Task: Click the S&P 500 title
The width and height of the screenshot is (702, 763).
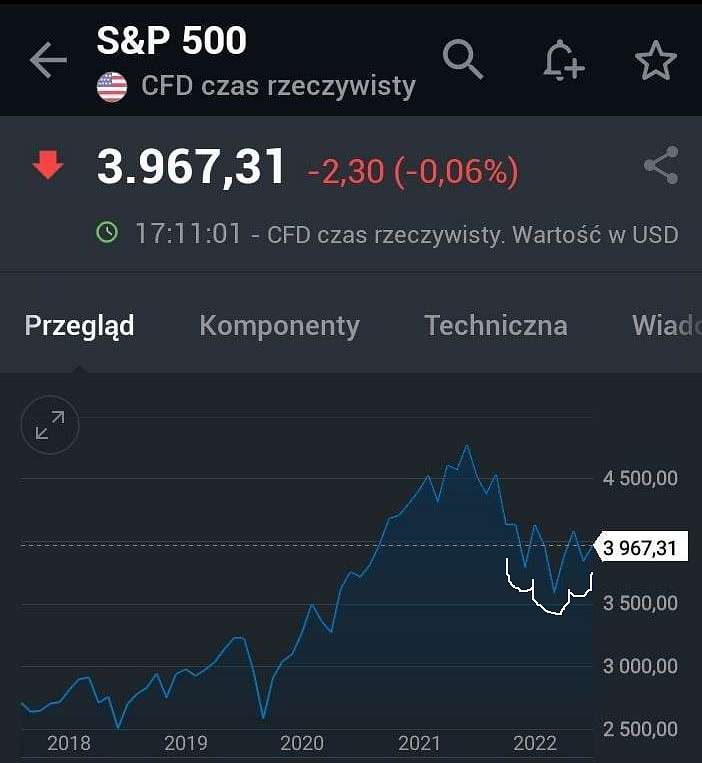Action: (x=171, y=40)
